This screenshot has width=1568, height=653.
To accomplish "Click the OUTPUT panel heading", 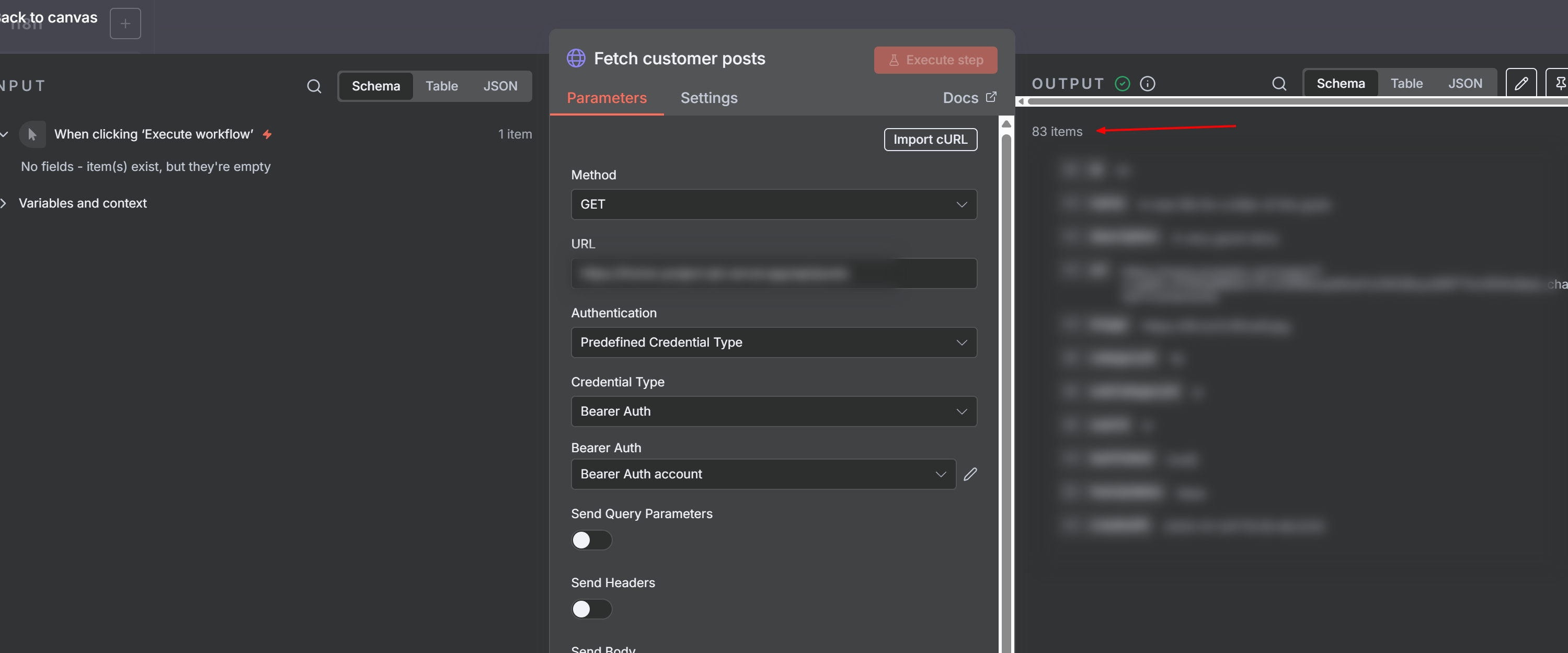I will point(1068,83).
